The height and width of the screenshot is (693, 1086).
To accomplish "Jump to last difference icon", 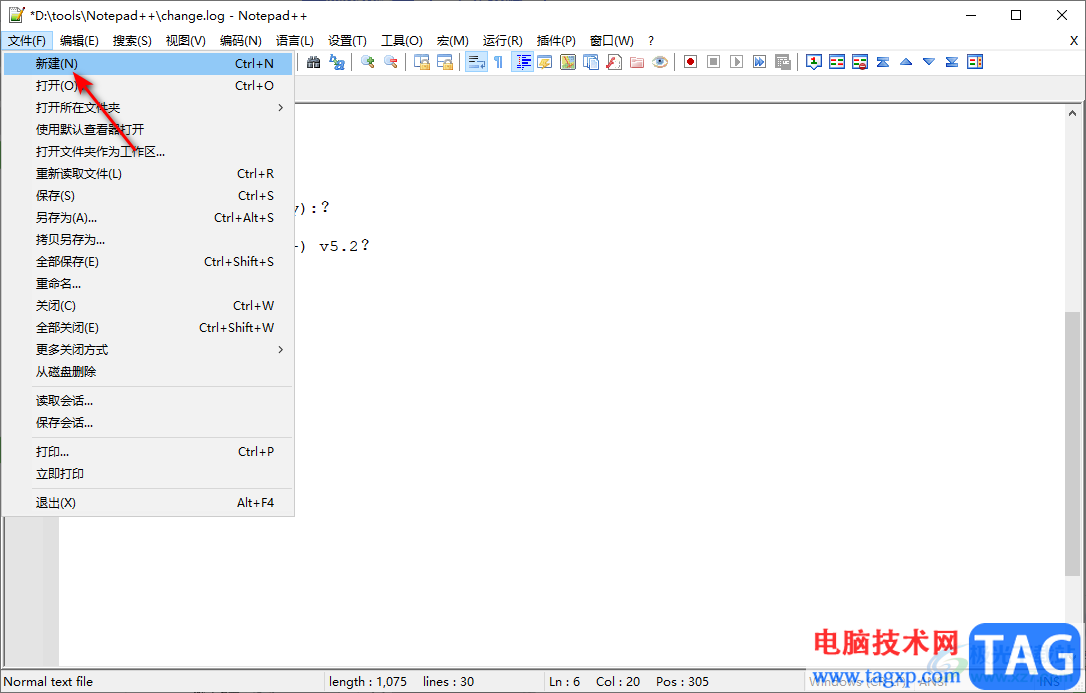I will tap(952, 62).
